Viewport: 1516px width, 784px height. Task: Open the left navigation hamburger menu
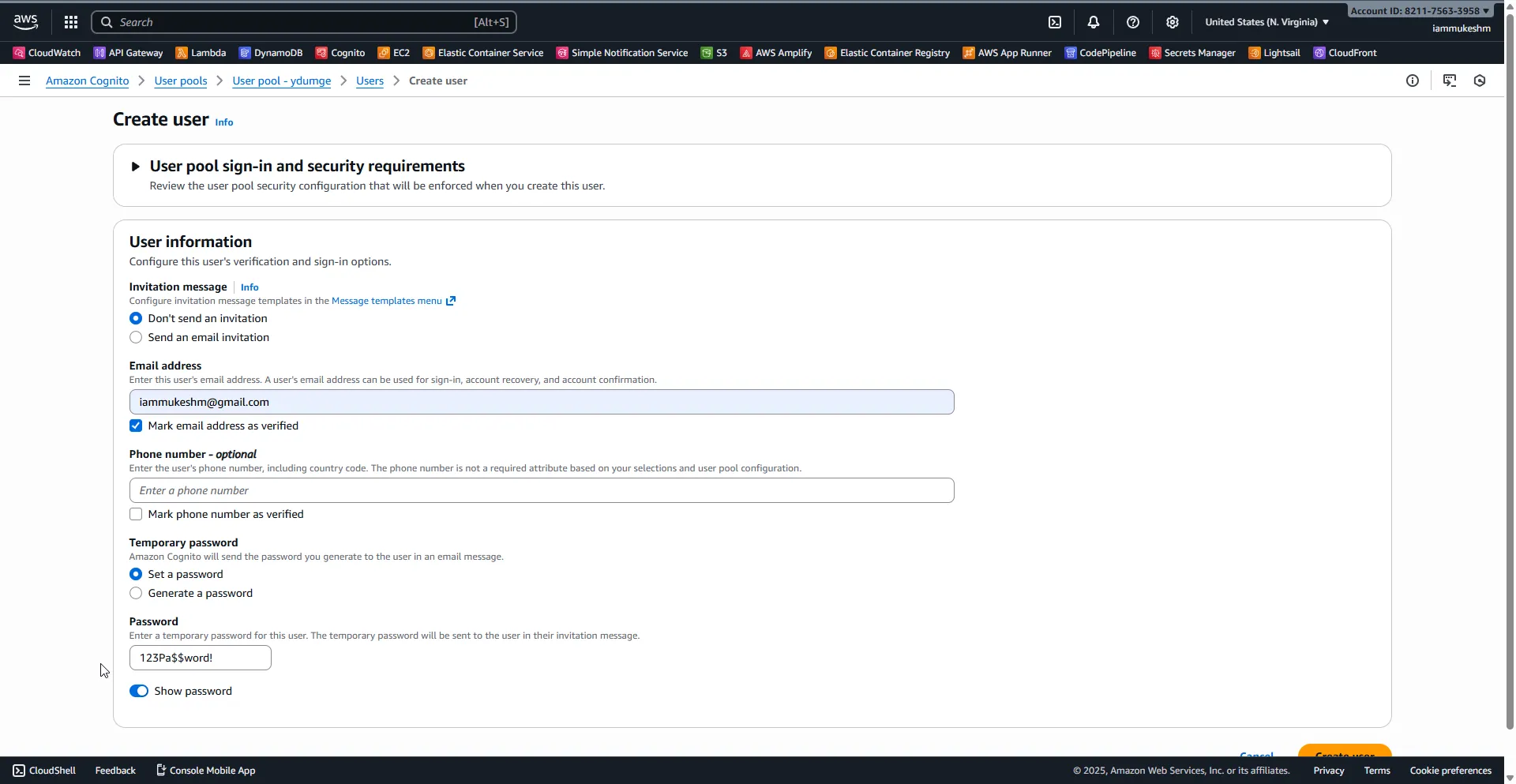tap(24, 80)
